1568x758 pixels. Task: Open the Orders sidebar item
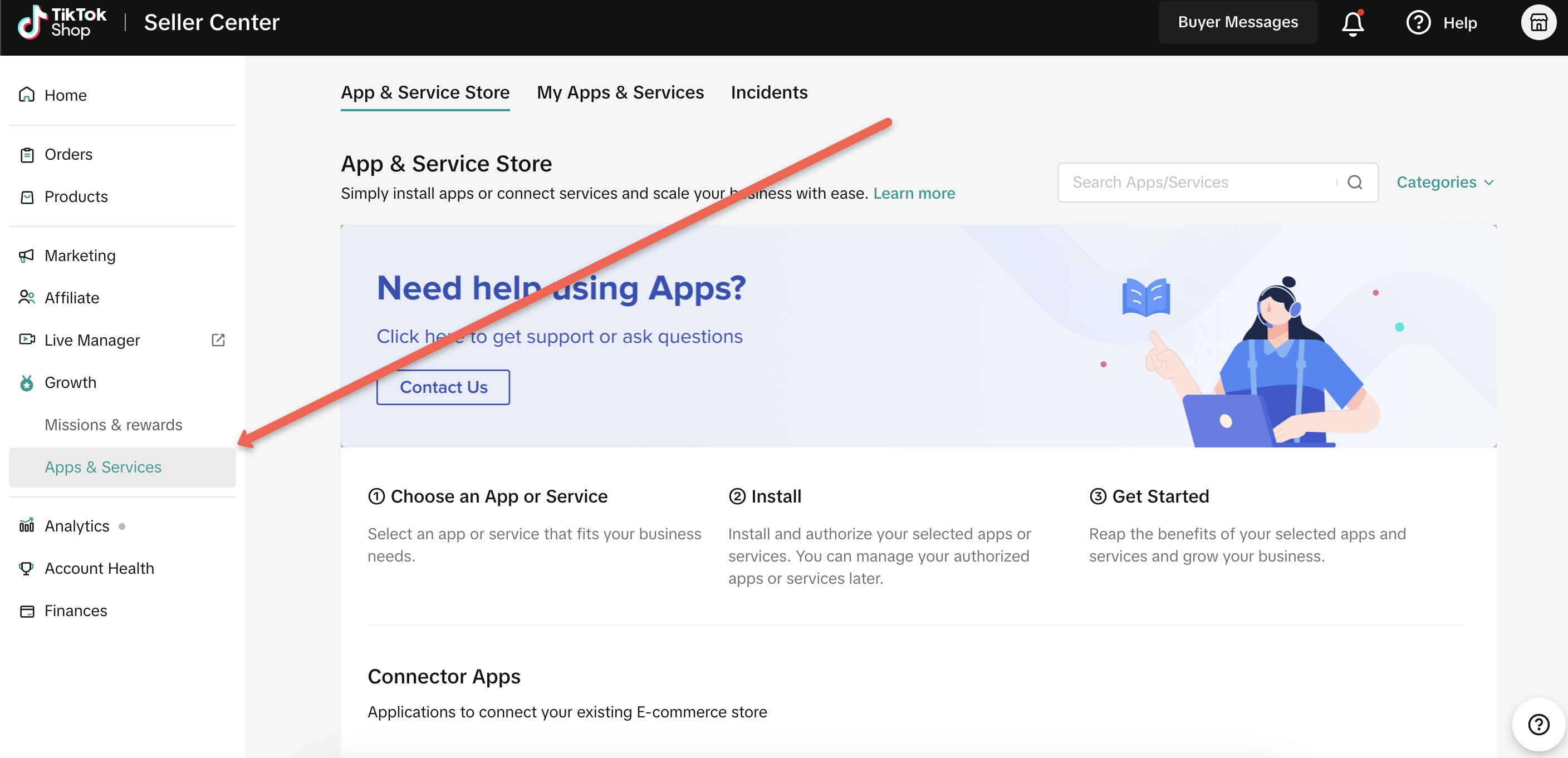click(x=68, y=155)
